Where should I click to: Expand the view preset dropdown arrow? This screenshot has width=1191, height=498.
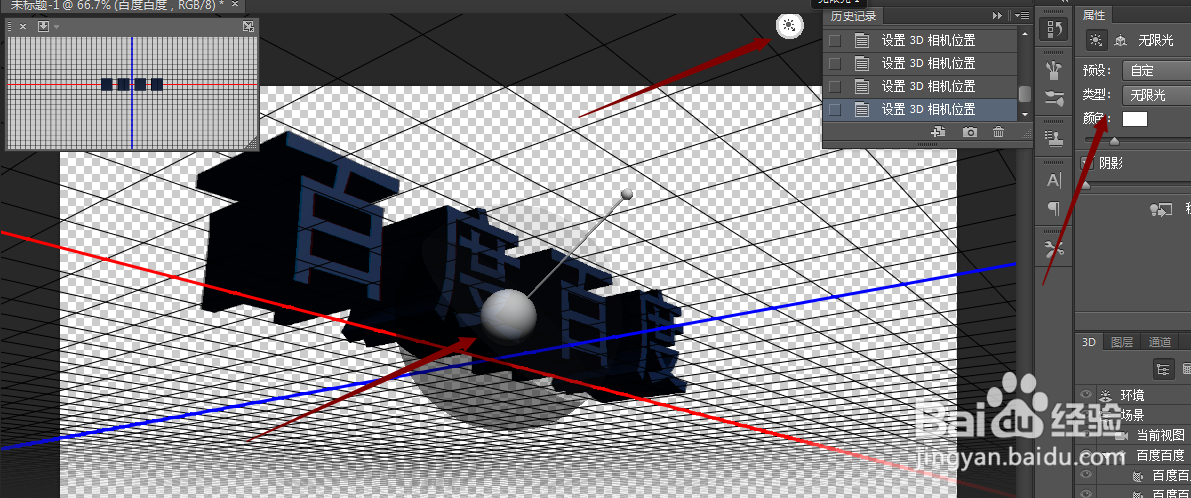point(56,27)
